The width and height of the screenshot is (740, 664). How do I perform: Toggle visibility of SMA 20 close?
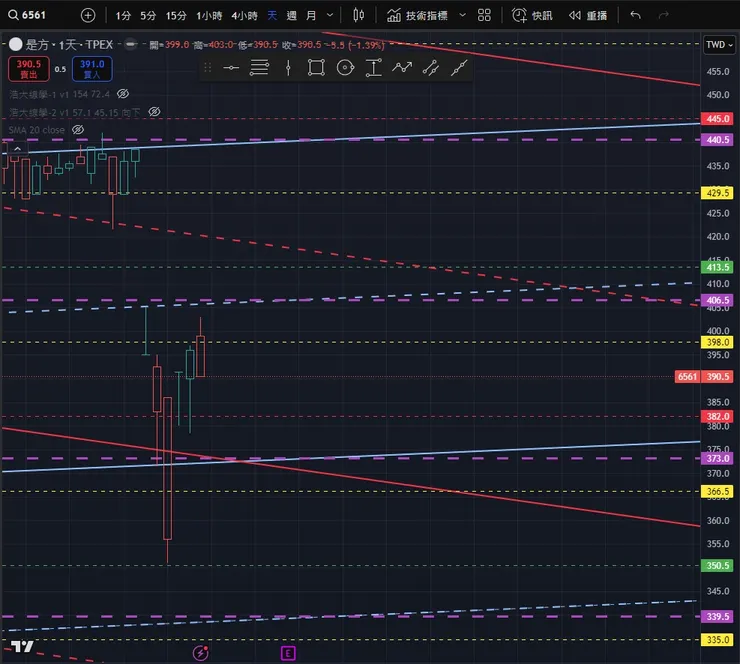pos(78,130)
